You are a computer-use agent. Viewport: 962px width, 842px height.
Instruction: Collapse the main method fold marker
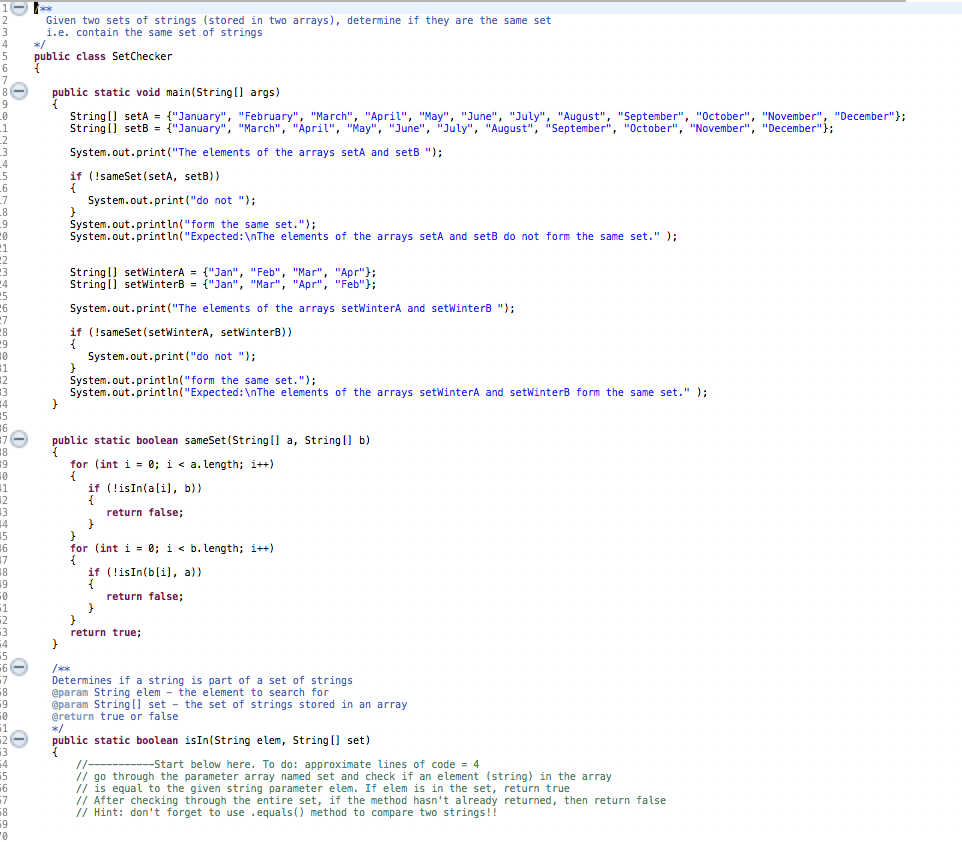(20, 92)
